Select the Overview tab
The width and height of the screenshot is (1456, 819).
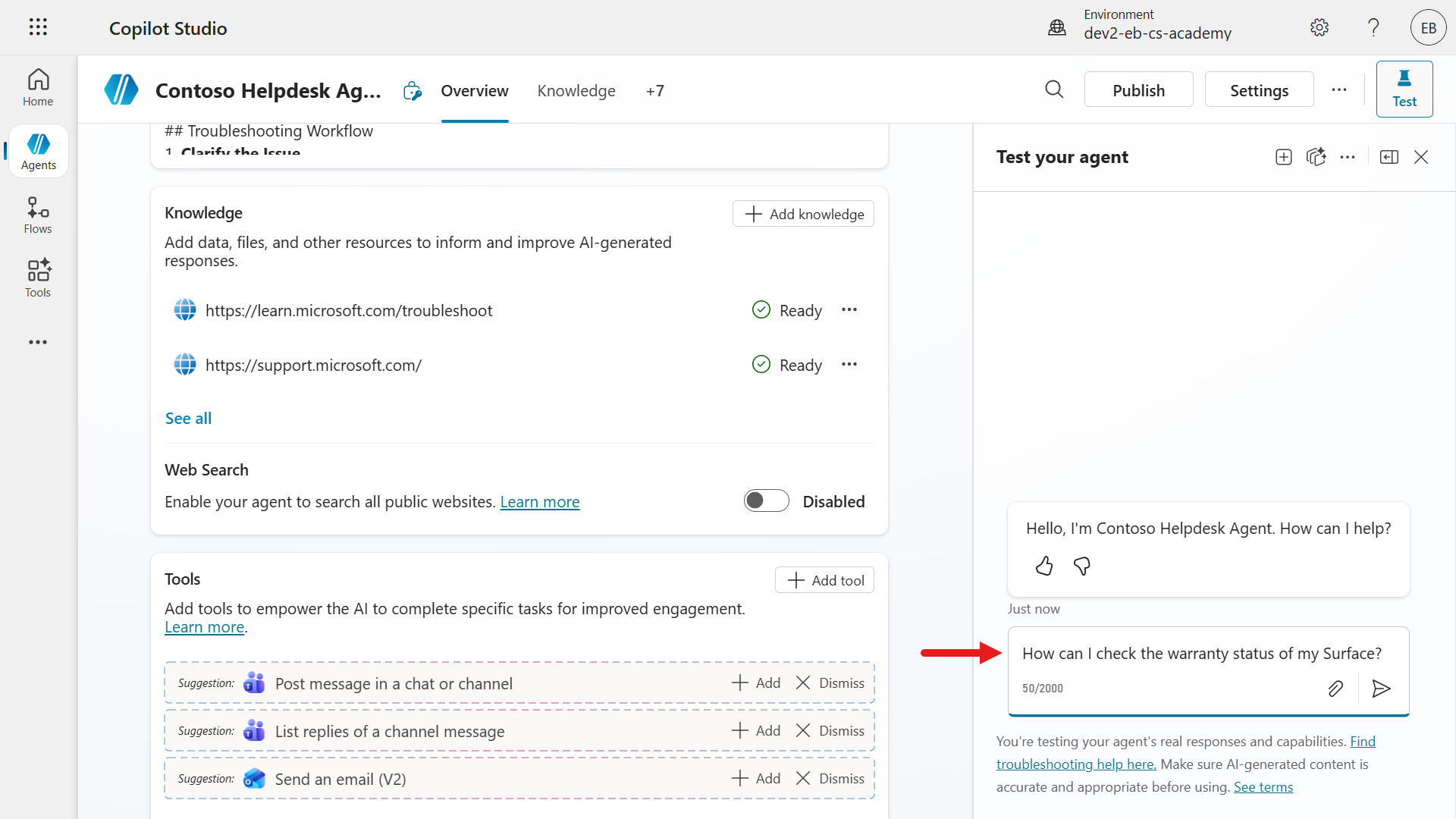475,91
